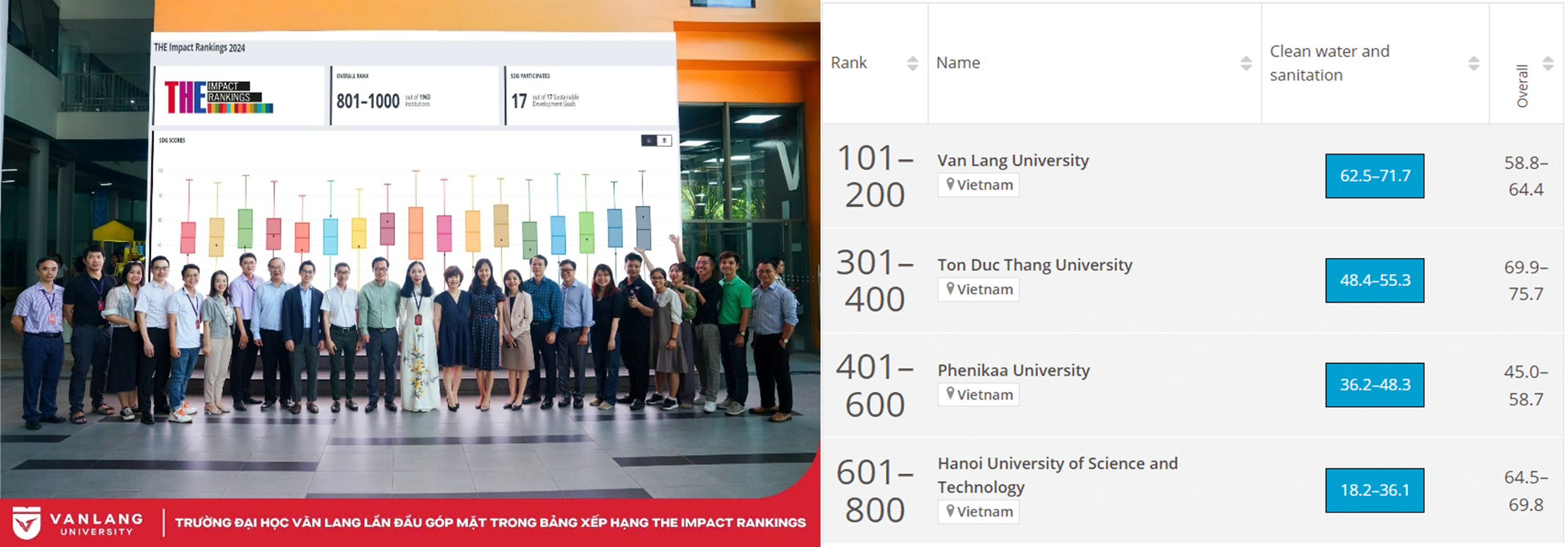Viewport: 1568px width, 547px height.
Task: Select the rank 301–400 cell
Action: click(875, 281)
